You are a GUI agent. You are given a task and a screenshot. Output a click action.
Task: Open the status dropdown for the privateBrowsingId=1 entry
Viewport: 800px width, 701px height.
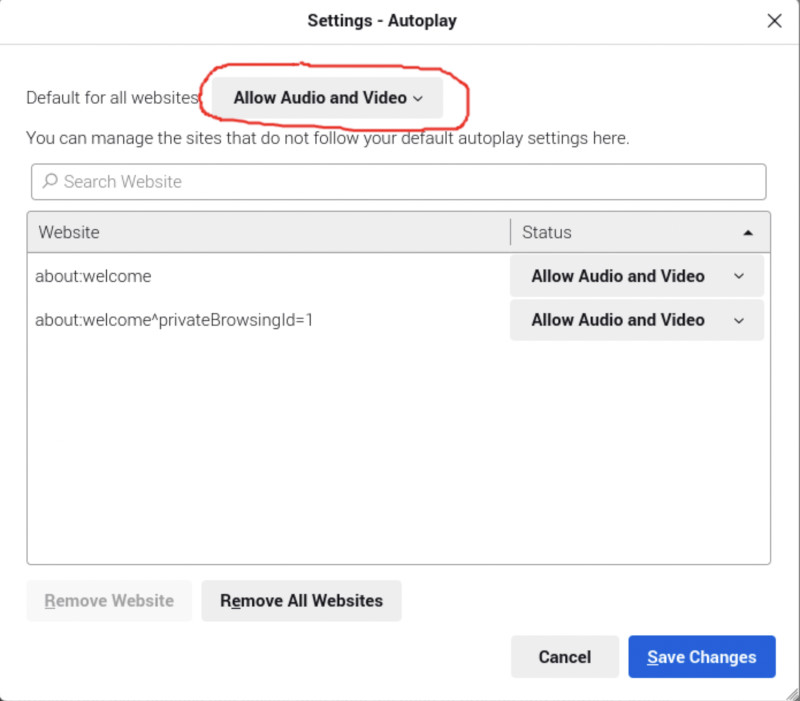tap(636, 320)
